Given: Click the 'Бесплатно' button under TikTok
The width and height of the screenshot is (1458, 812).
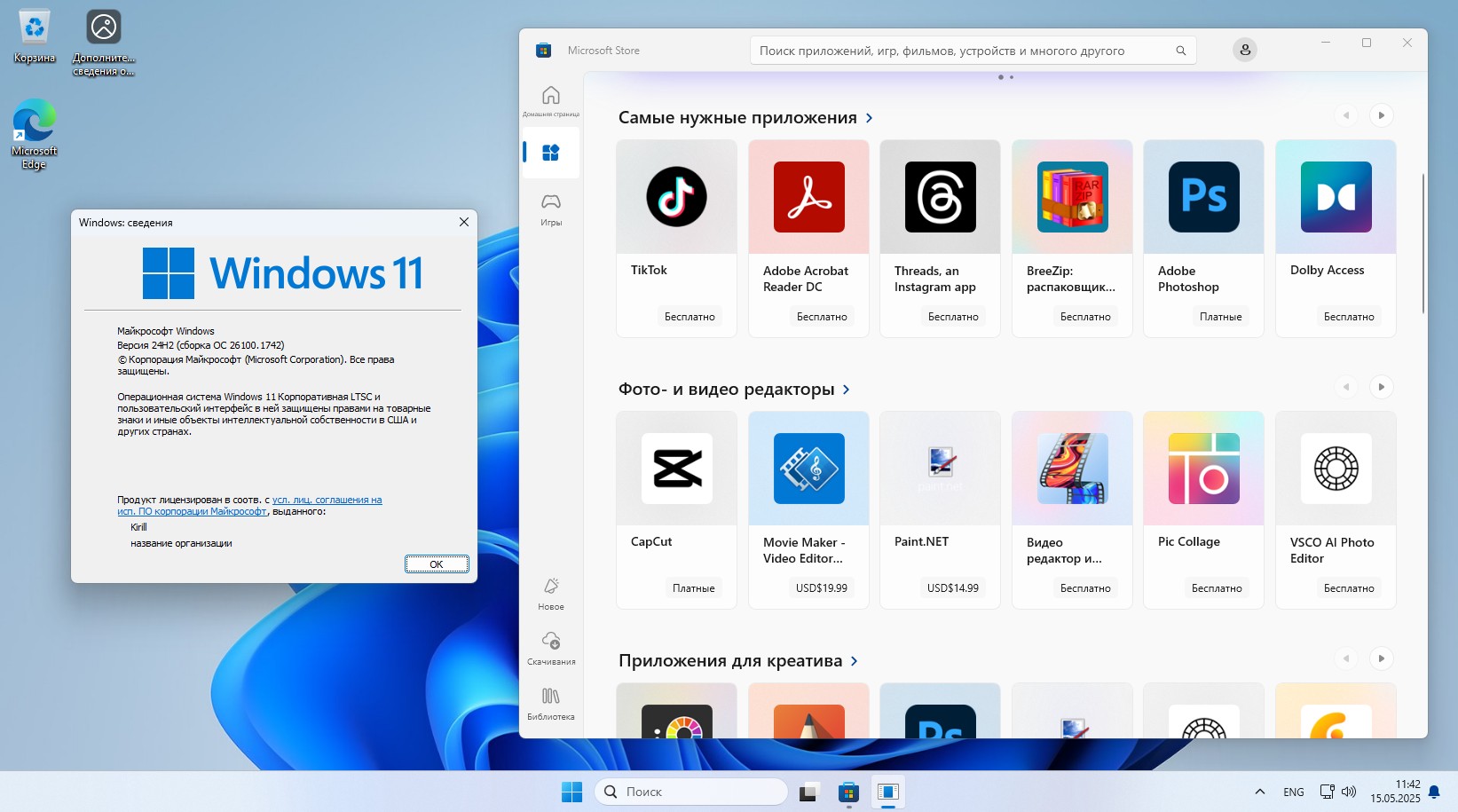Looking at the screenshot, I should point(690,317).
